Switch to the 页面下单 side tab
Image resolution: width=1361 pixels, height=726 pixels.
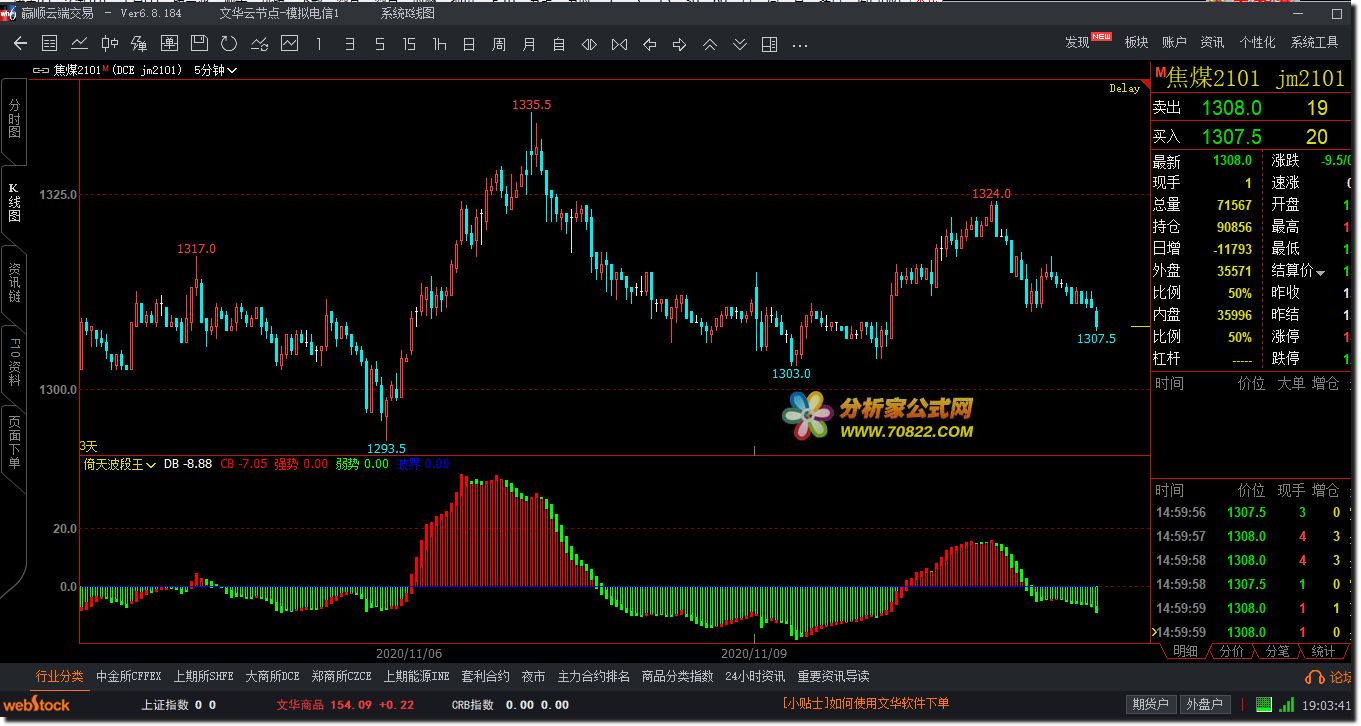13,445
